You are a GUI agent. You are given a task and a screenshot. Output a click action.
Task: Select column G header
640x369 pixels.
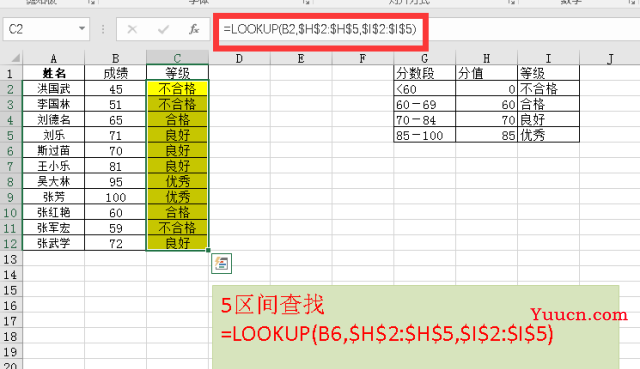coord(424,58)
